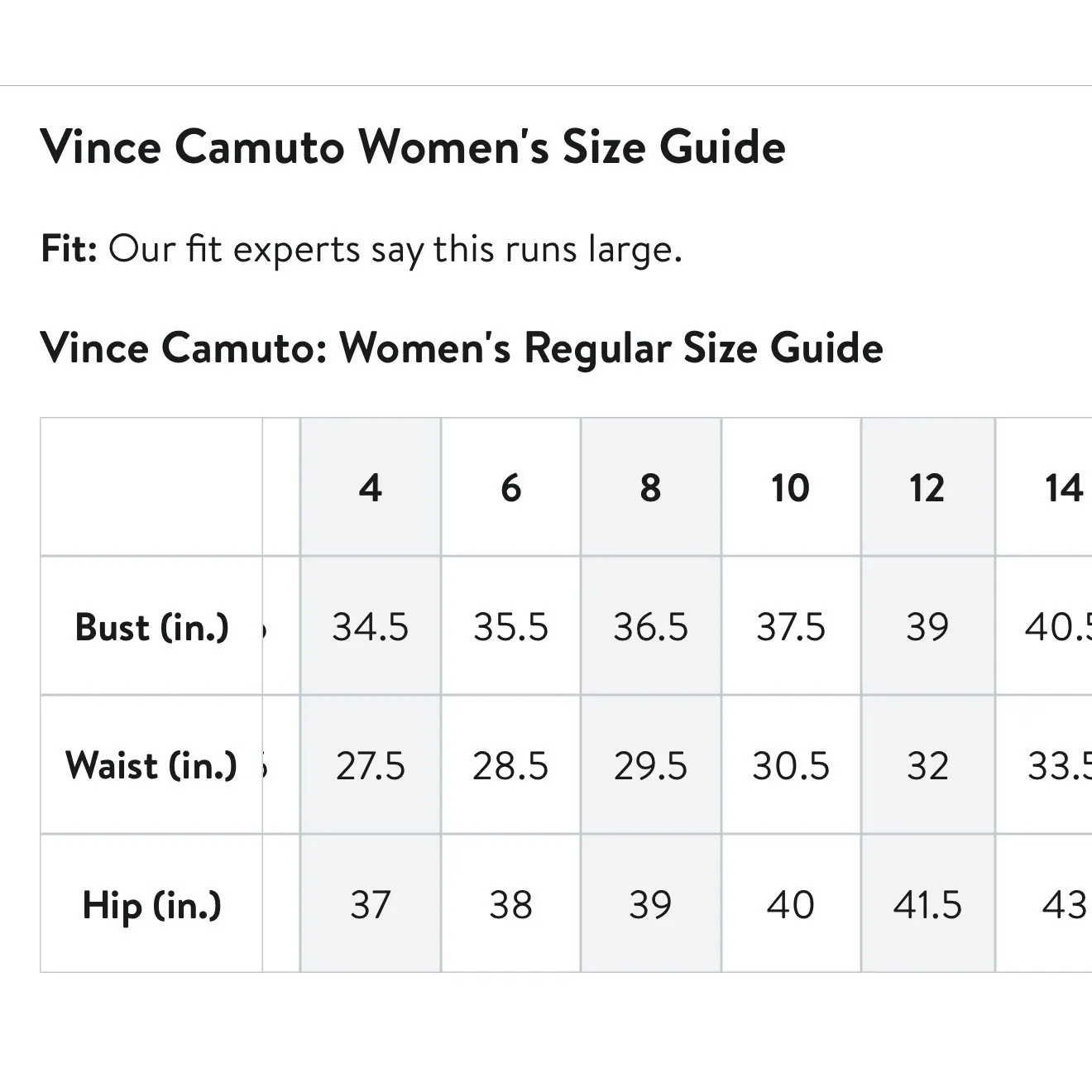The width and height of the screenshot is (1092, 1092).
Task: Select the hip value 37 for size 4
Action: (370, 905)
